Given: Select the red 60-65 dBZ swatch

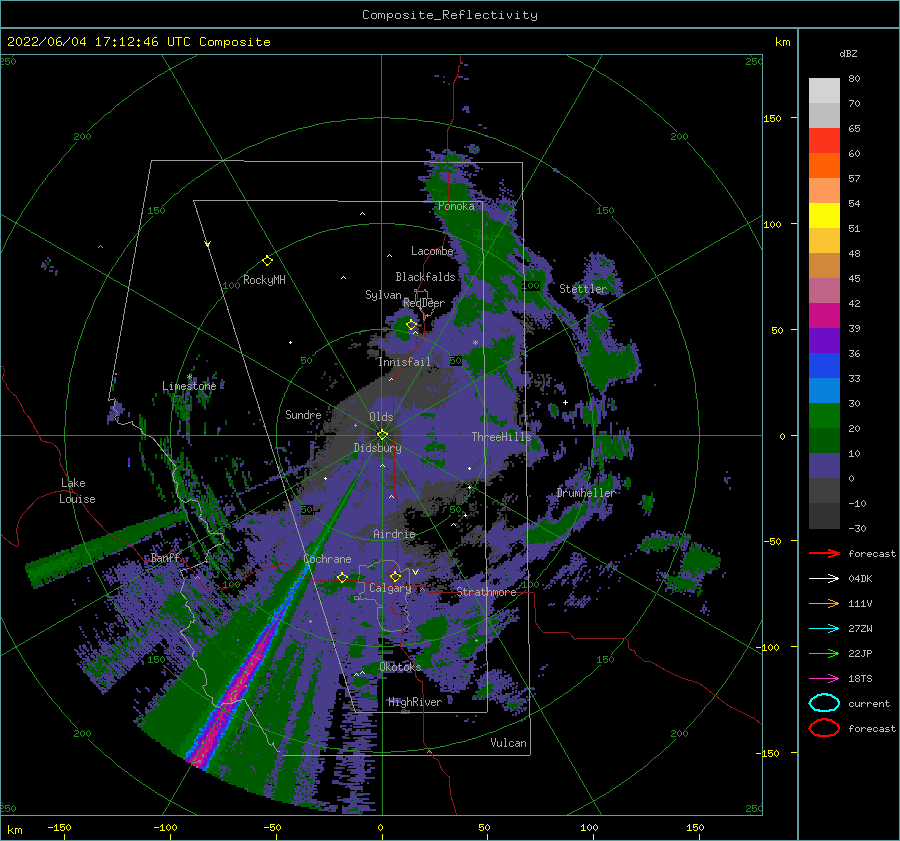Looking at the screenshot, I should pyautogui.click(x=824, y=141).
